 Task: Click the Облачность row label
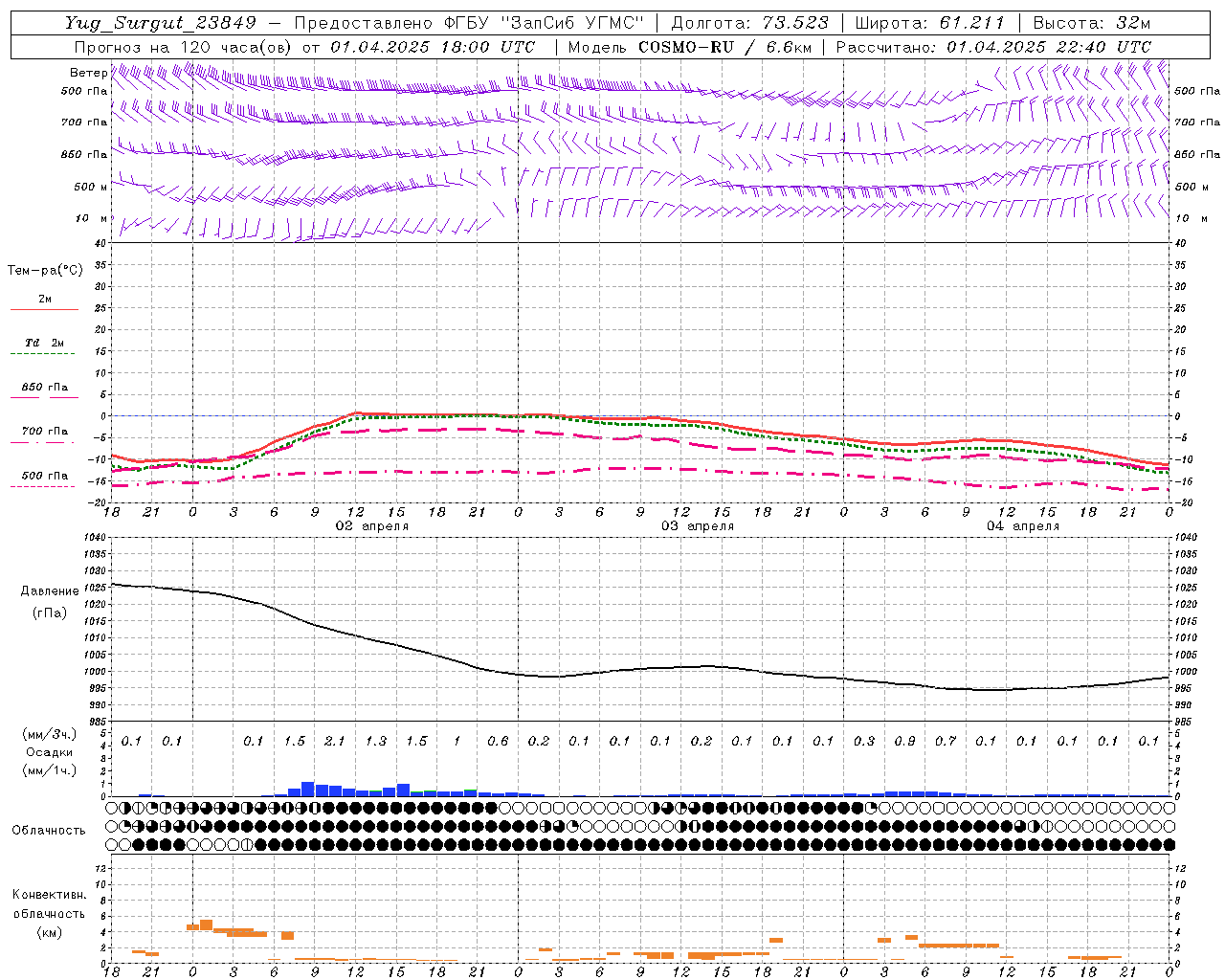click(49, 831)
